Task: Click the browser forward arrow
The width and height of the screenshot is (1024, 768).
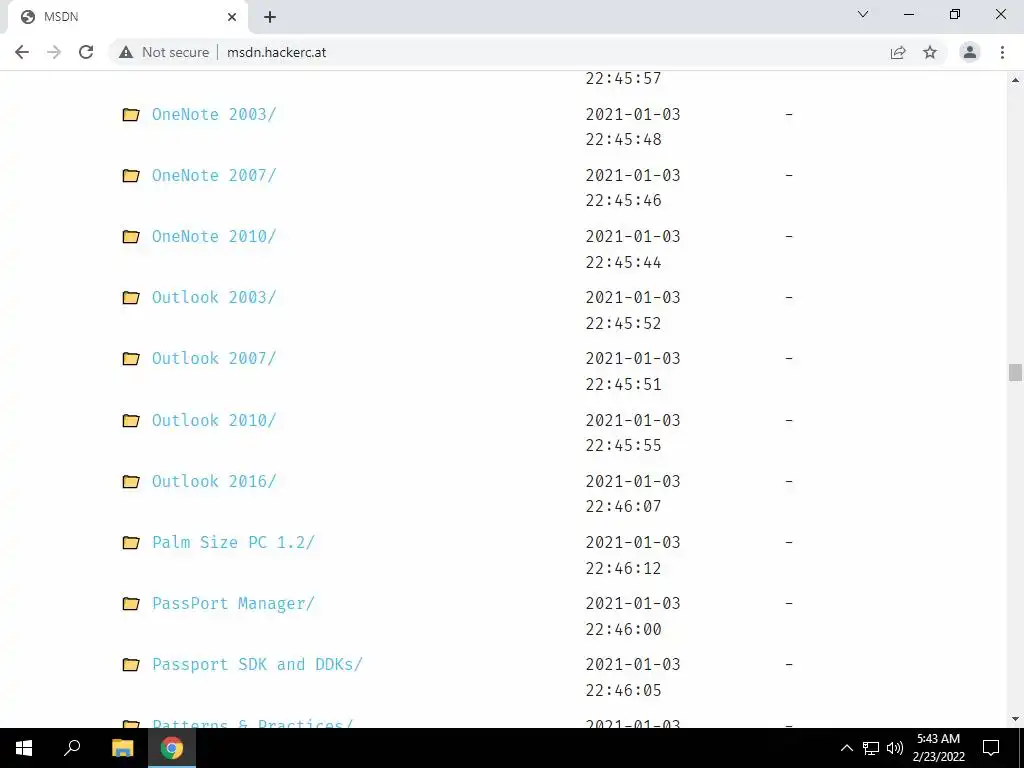Action: [54, 52]
